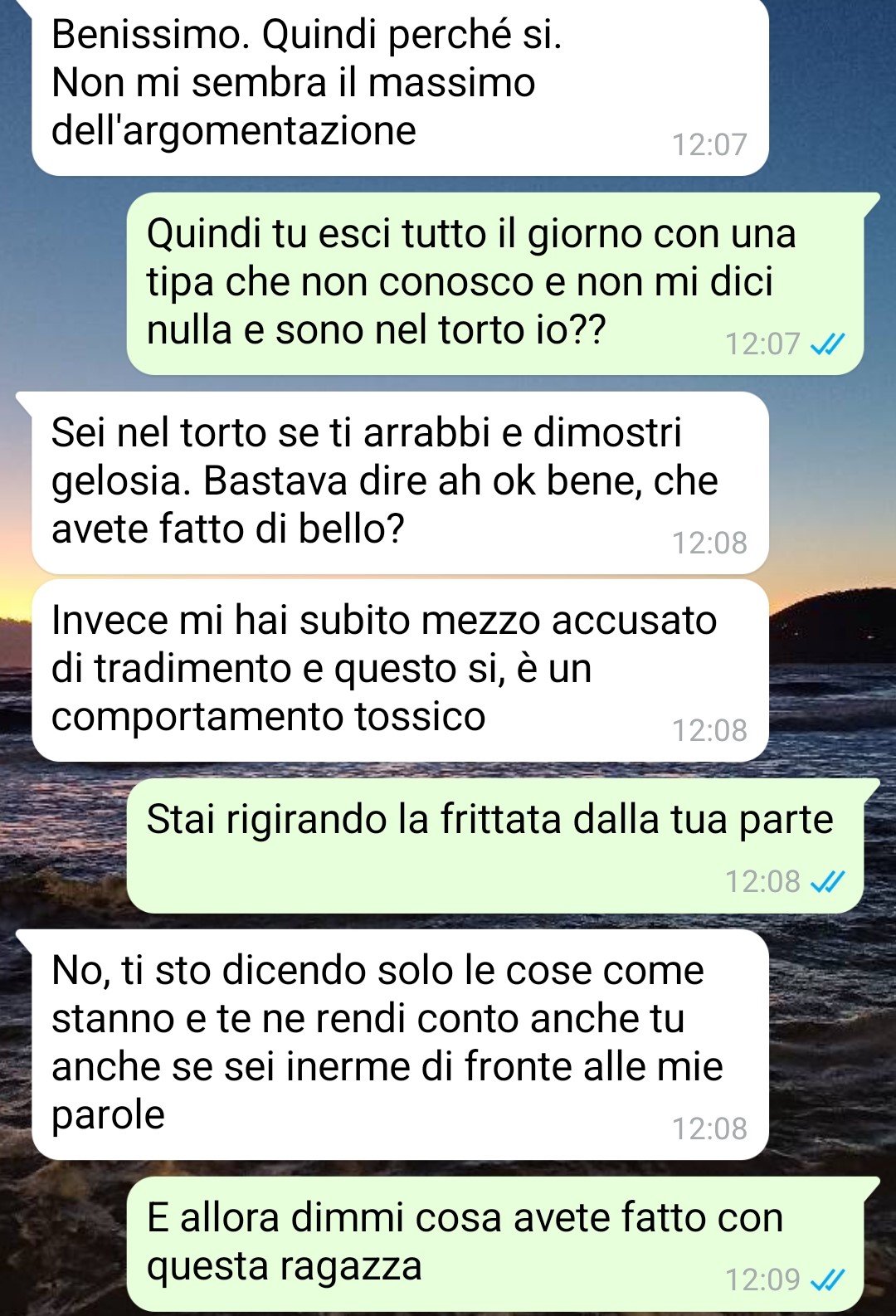Tap the 12:07 timestamp on first received message
The width and height of the screenshot is (896, 1316).
click(709, 144)
